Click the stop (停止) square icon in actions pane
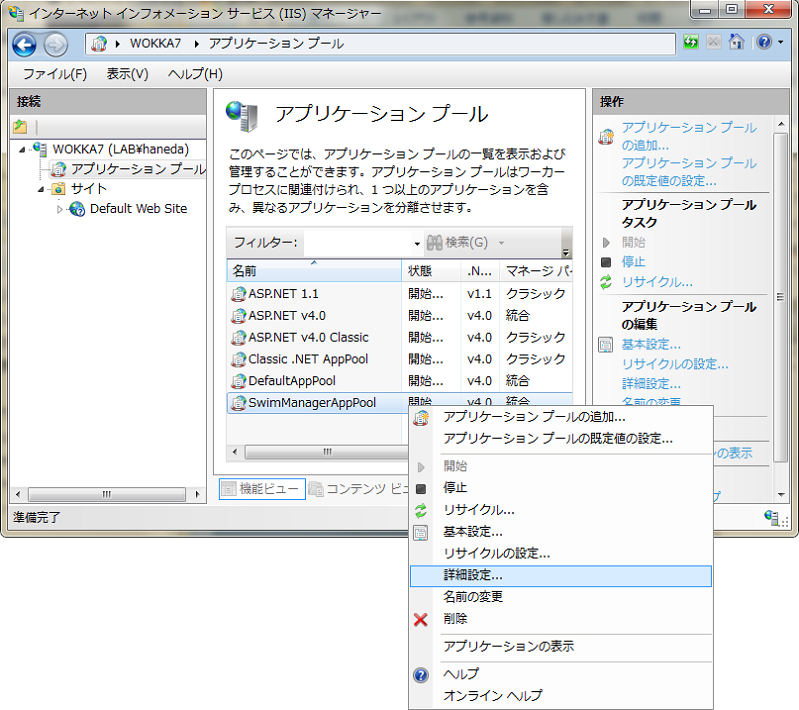This screenshot has height=710, width=799. pyautogui.click(x=606, y=262)
